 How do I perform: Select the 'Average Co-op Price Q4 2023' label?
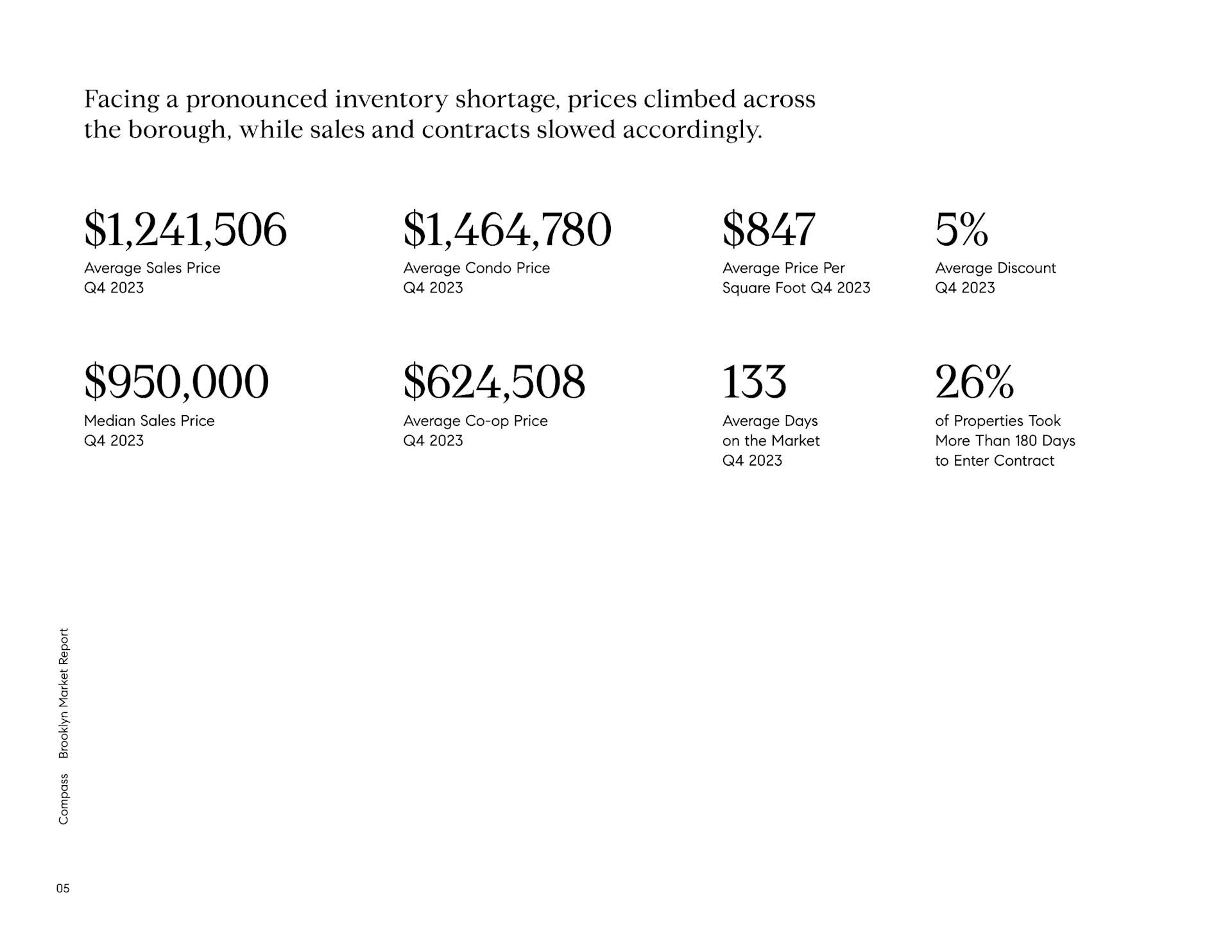tap(475, 430)
